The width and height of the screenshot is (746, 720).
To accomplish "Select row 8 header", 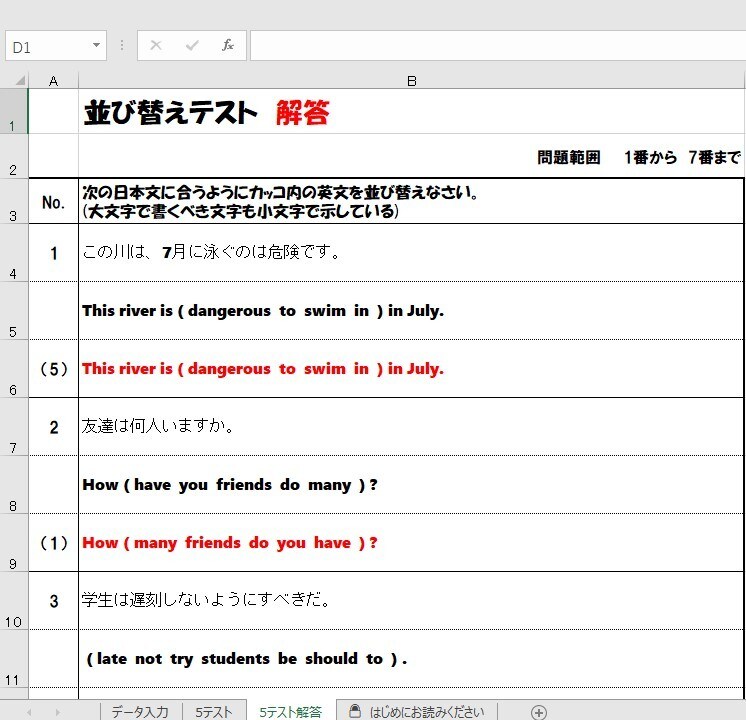I will [x=14, y=485].
